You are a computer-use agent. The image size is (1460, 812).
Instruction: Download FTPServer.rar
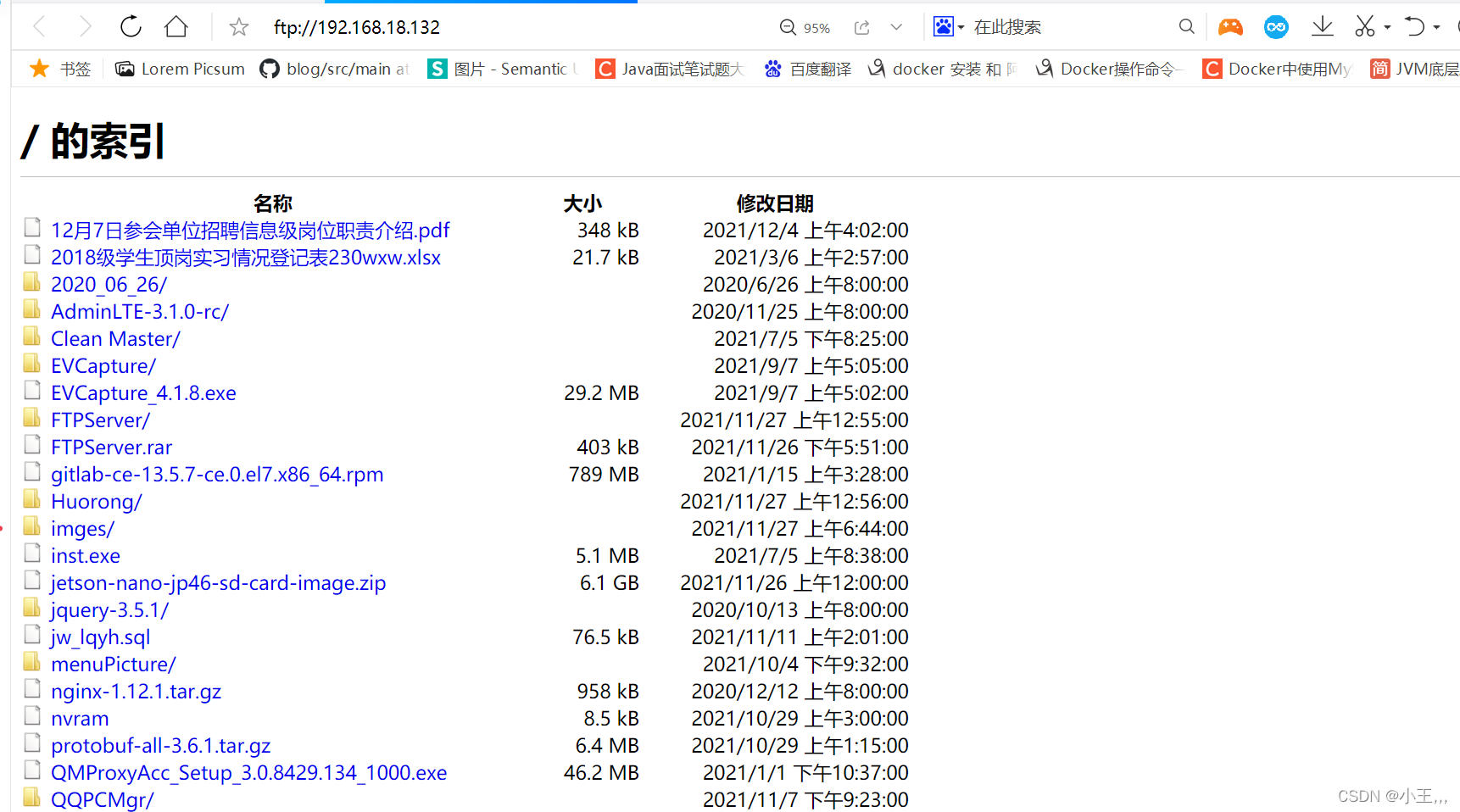111,448
